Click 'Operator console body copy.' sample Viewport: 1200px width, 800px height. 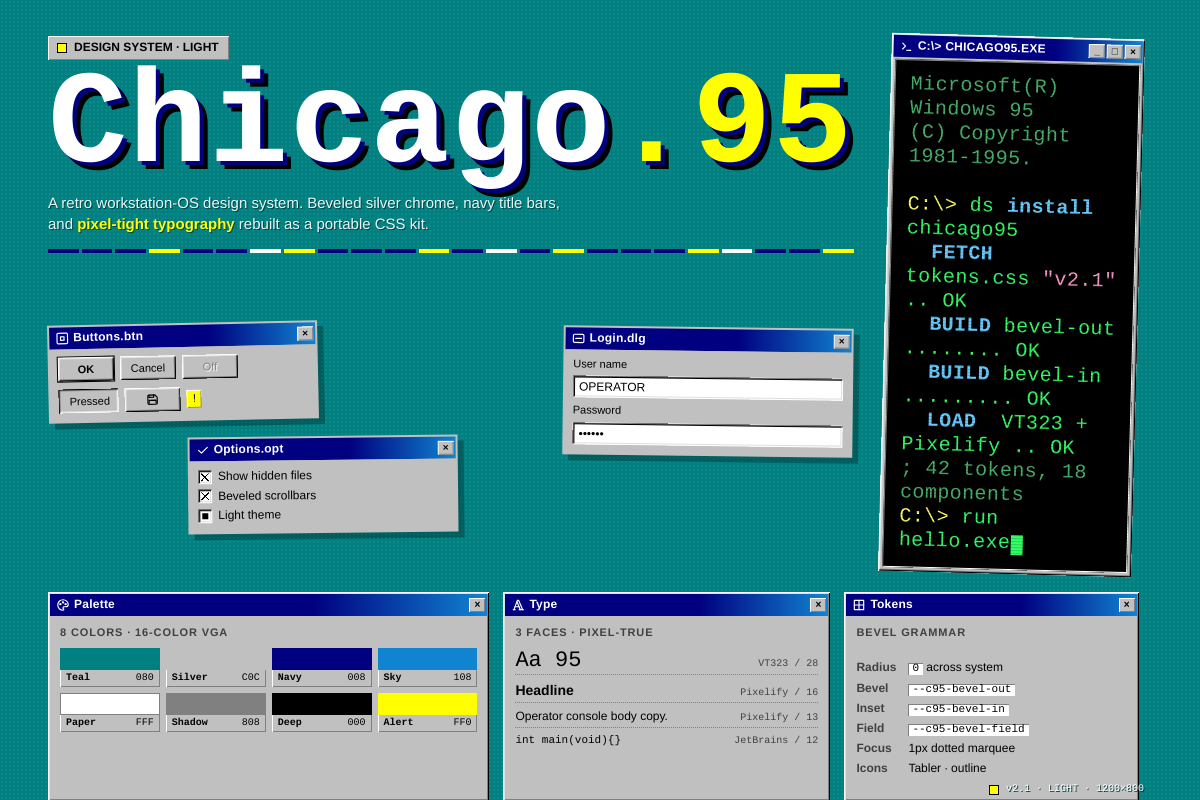pyautogui.click(x=591, y=716)
